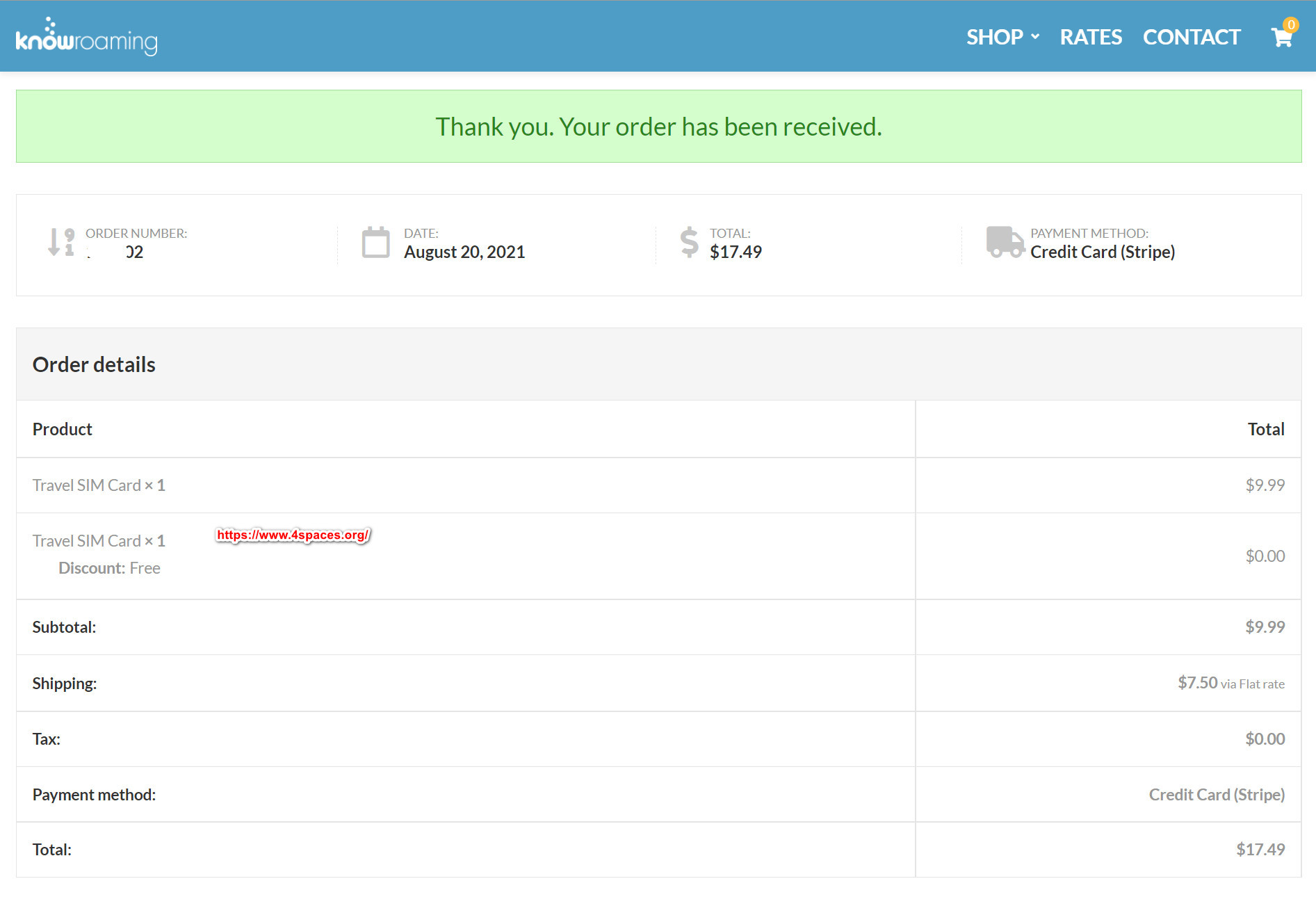Click the dollar sign total icon
The image size is (1316, 913).
pos(689,242)
